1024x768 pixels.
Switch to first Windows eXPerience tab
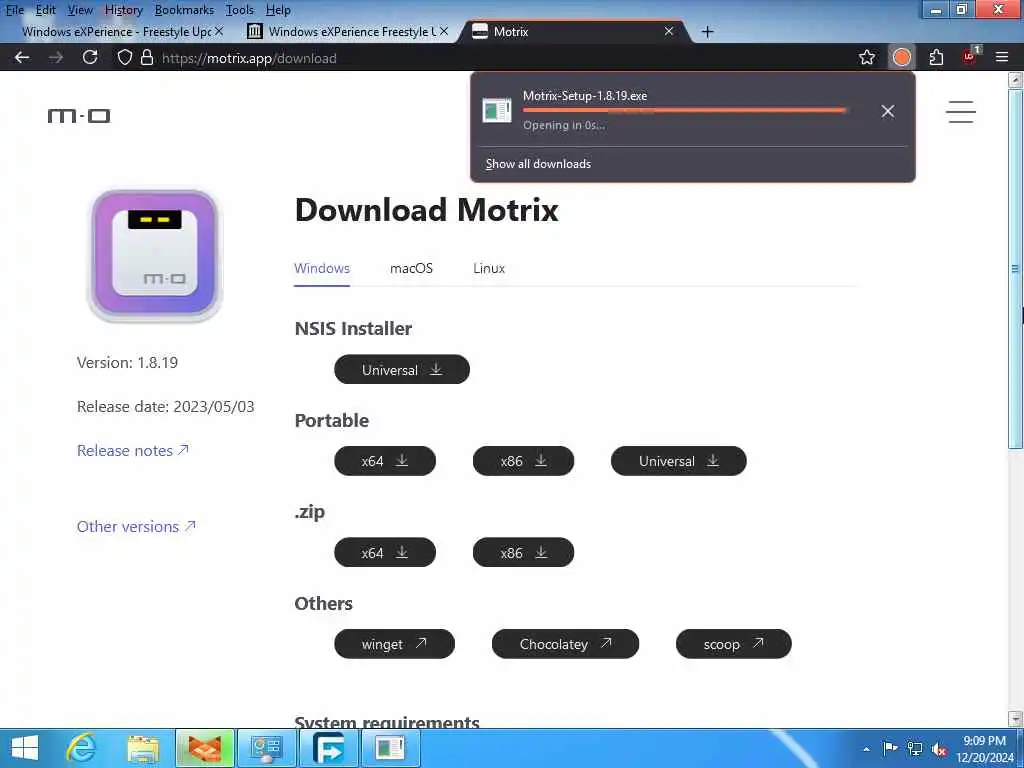pyautogui.click(x=116, y=31)
